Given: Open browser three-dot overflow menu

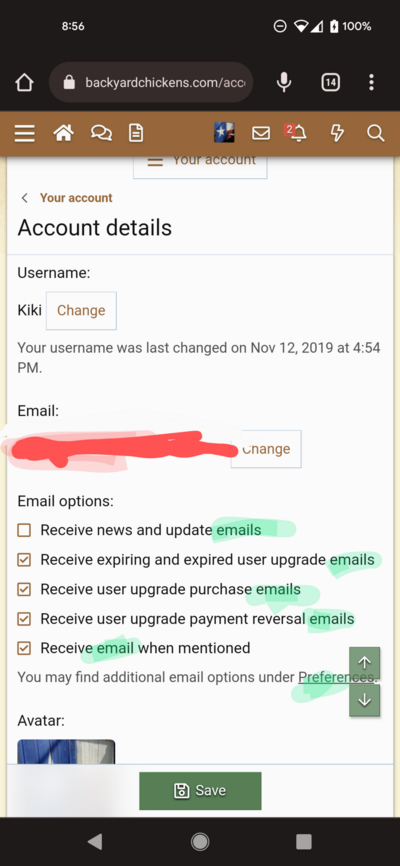Looking at the screenshot, I should pyautogui.click(x=371, y=82).
